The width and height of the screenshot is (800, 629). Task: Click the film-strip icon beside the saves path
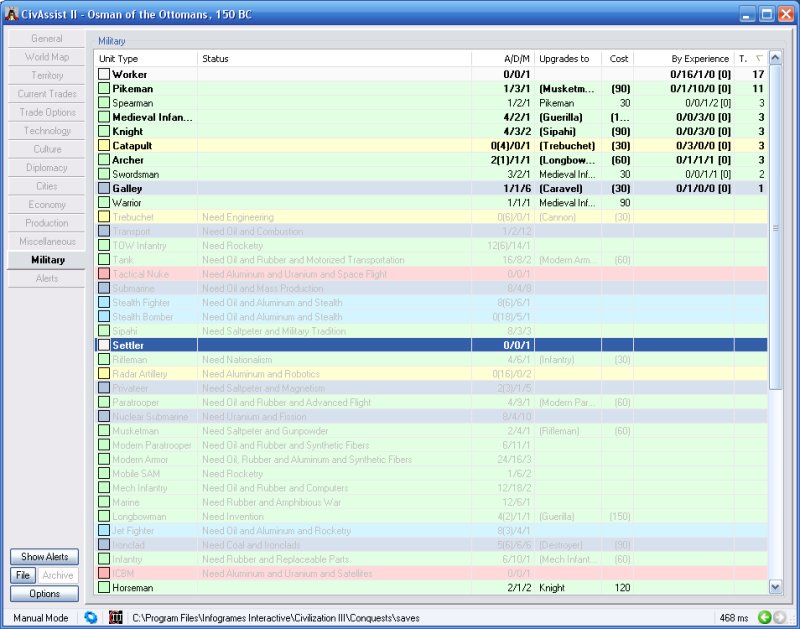pyautogui.click(x=116, y=617)
